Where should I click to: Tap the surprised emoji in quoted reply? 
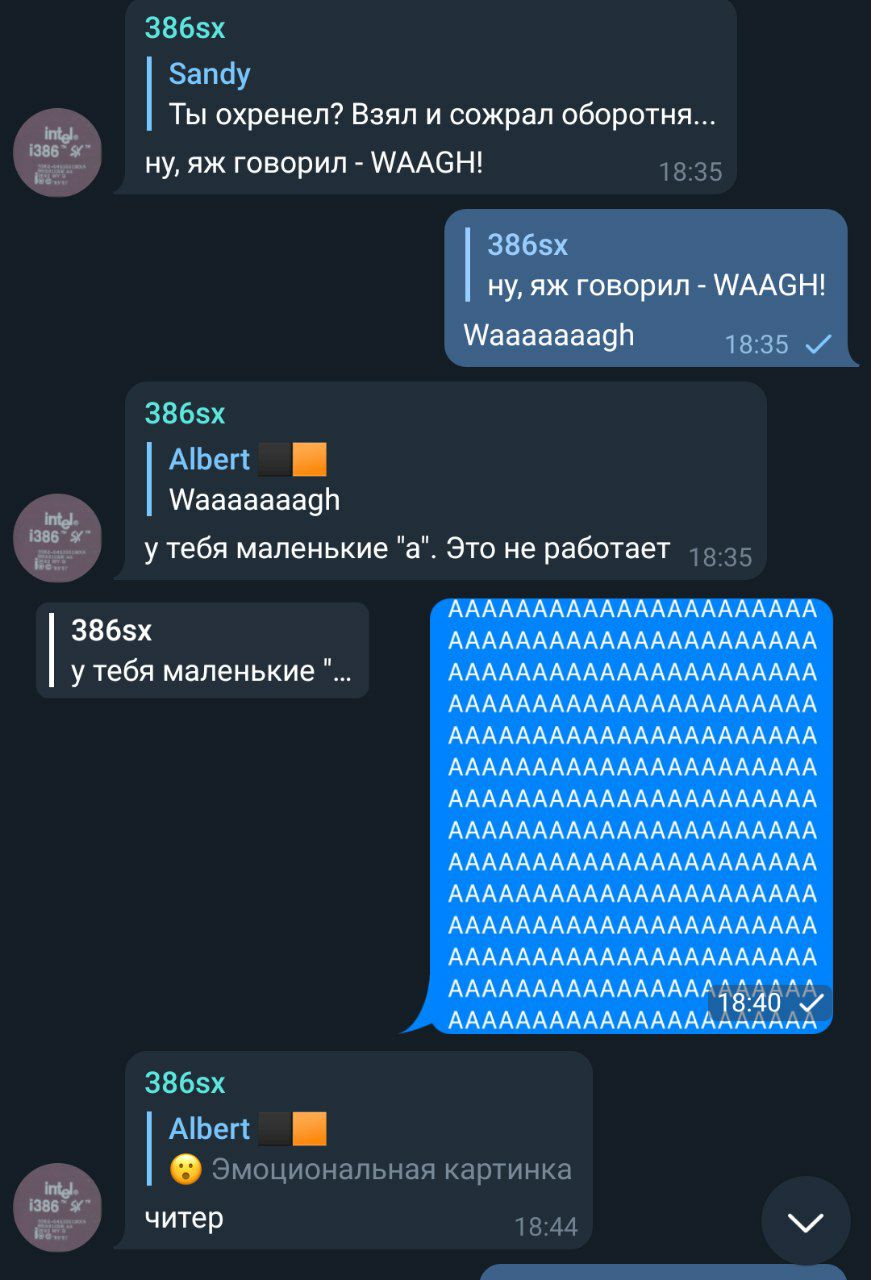(x=185, y=1169)
